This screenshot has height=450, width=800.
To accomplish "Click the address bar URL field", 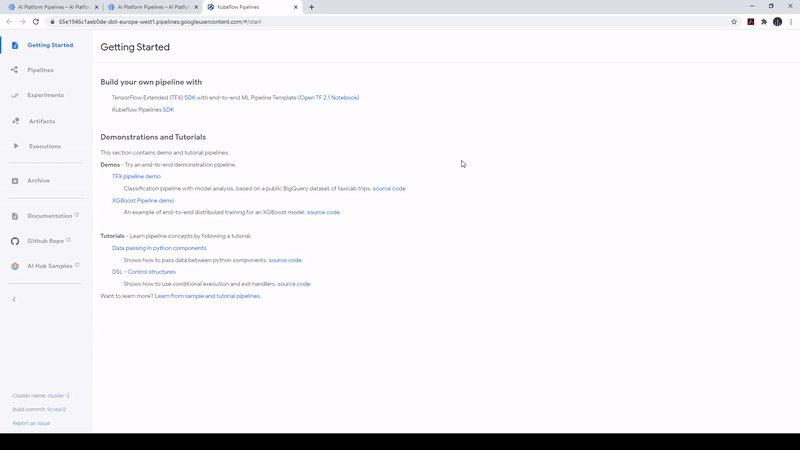I will [x=388, y=22].
